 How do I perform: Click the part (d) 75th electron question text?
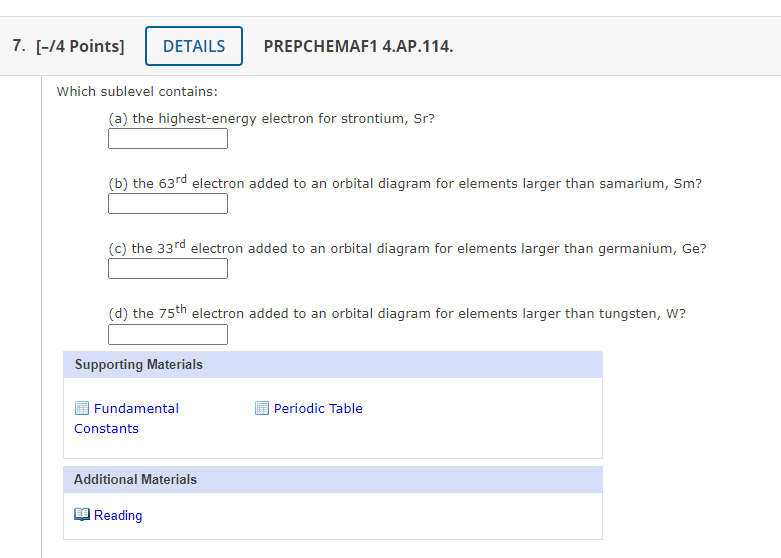point(397,312)
